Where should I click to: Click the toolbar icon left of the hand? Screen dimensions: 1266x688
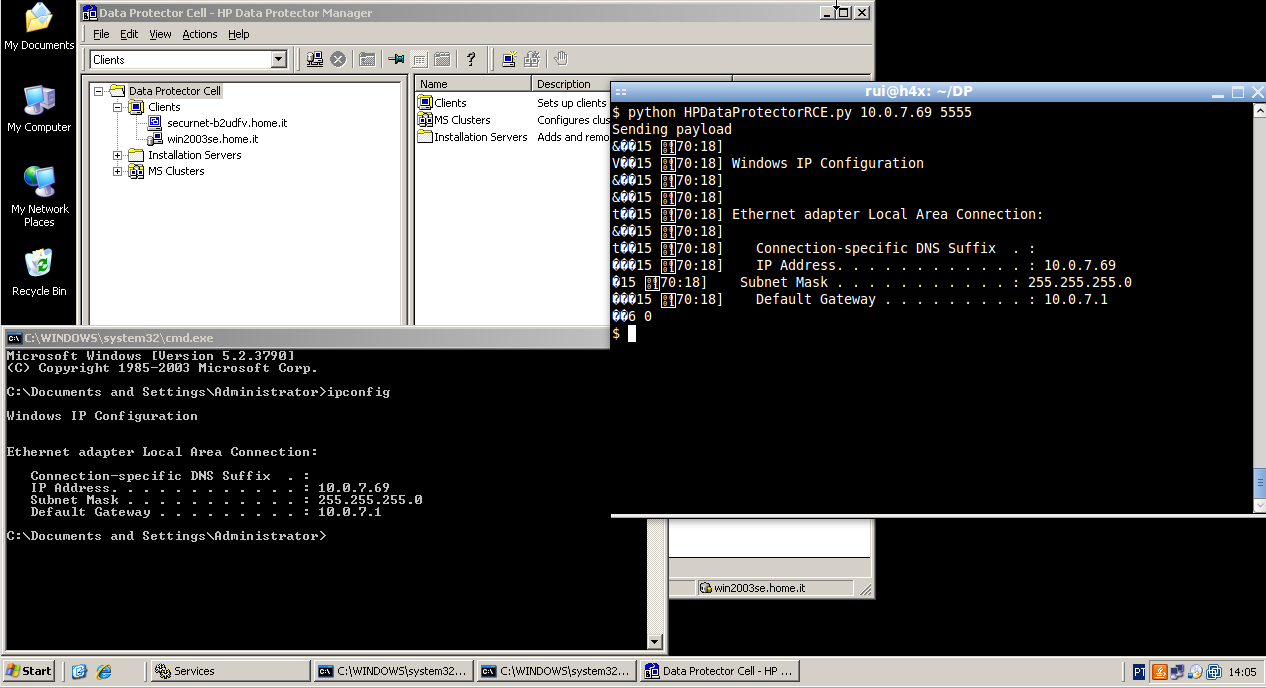pos(532,59)
